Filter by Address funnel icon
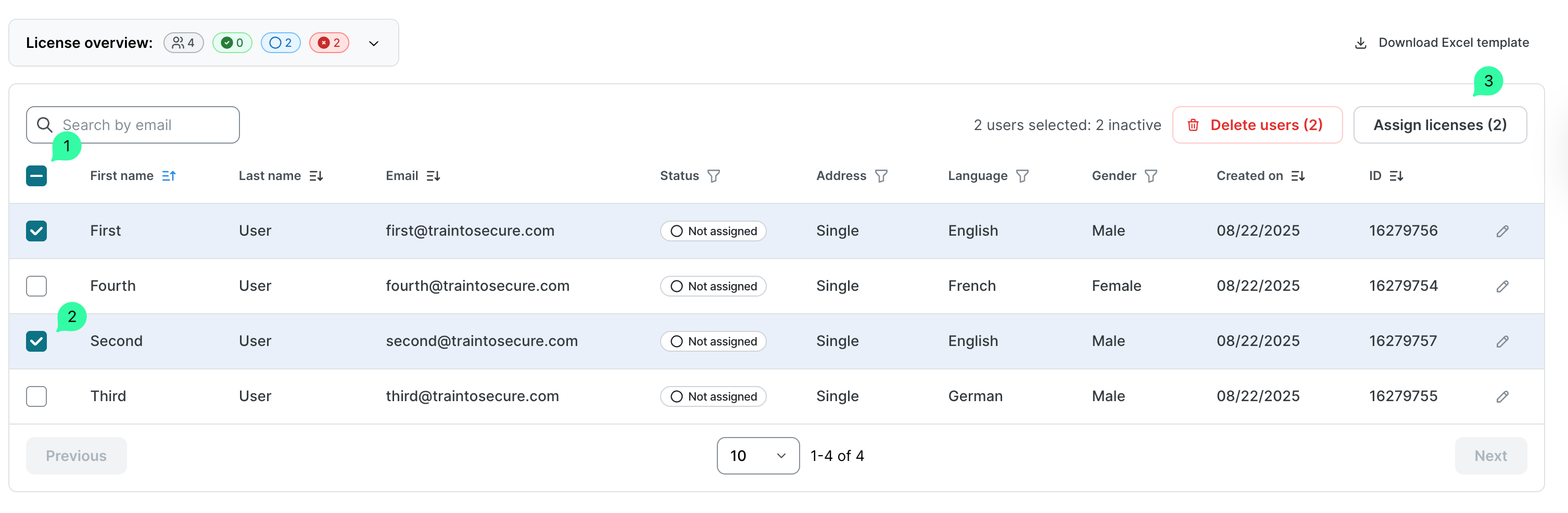The height and width of the screenshot is (513, 1568). pyautogui.click(x=881, y=176)
